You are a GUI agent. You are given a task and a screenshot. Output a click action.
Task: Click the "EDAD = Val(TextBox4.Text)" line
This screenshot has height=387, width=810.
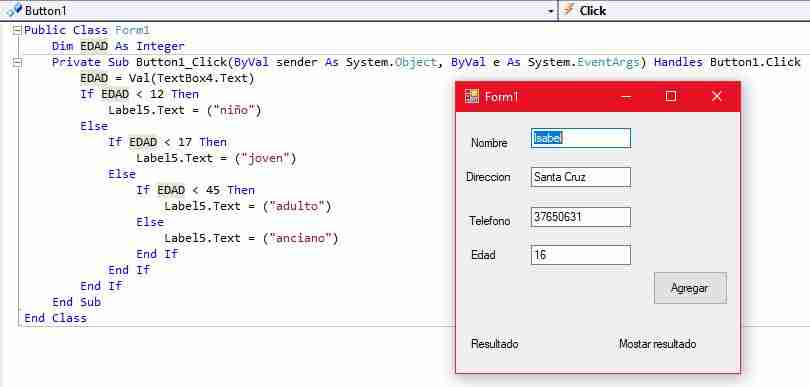pyautogui.click(x=167, y=79)
